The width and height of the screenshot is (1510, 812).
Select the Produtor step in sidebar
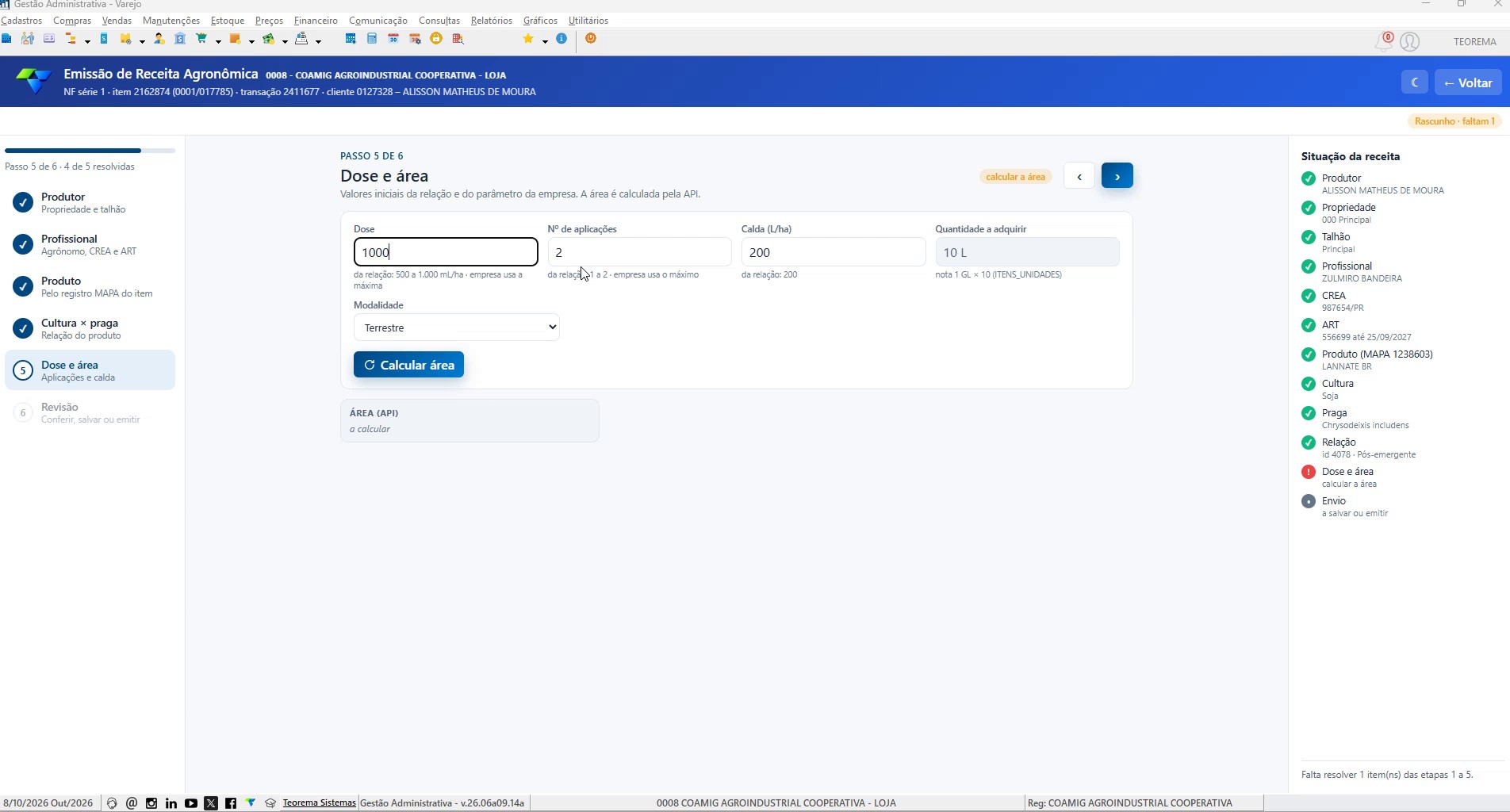click(90, 202)
